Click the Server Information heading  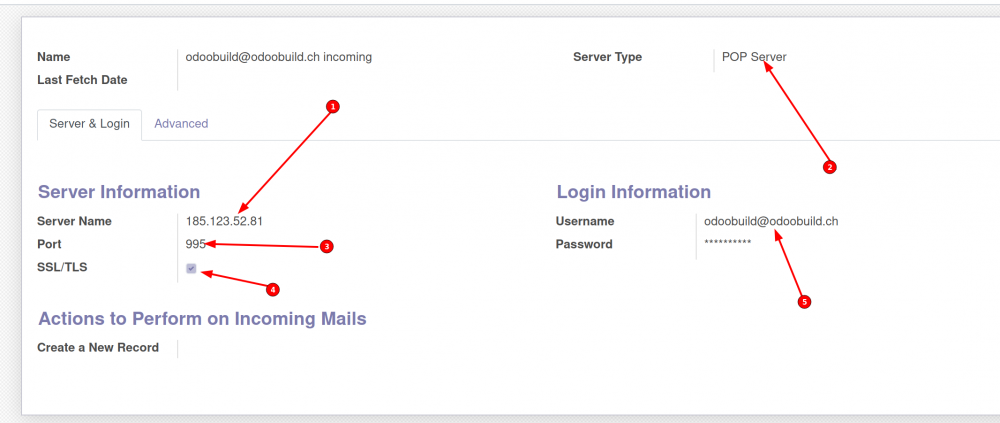pyautogui.click(x=119, y=192)
